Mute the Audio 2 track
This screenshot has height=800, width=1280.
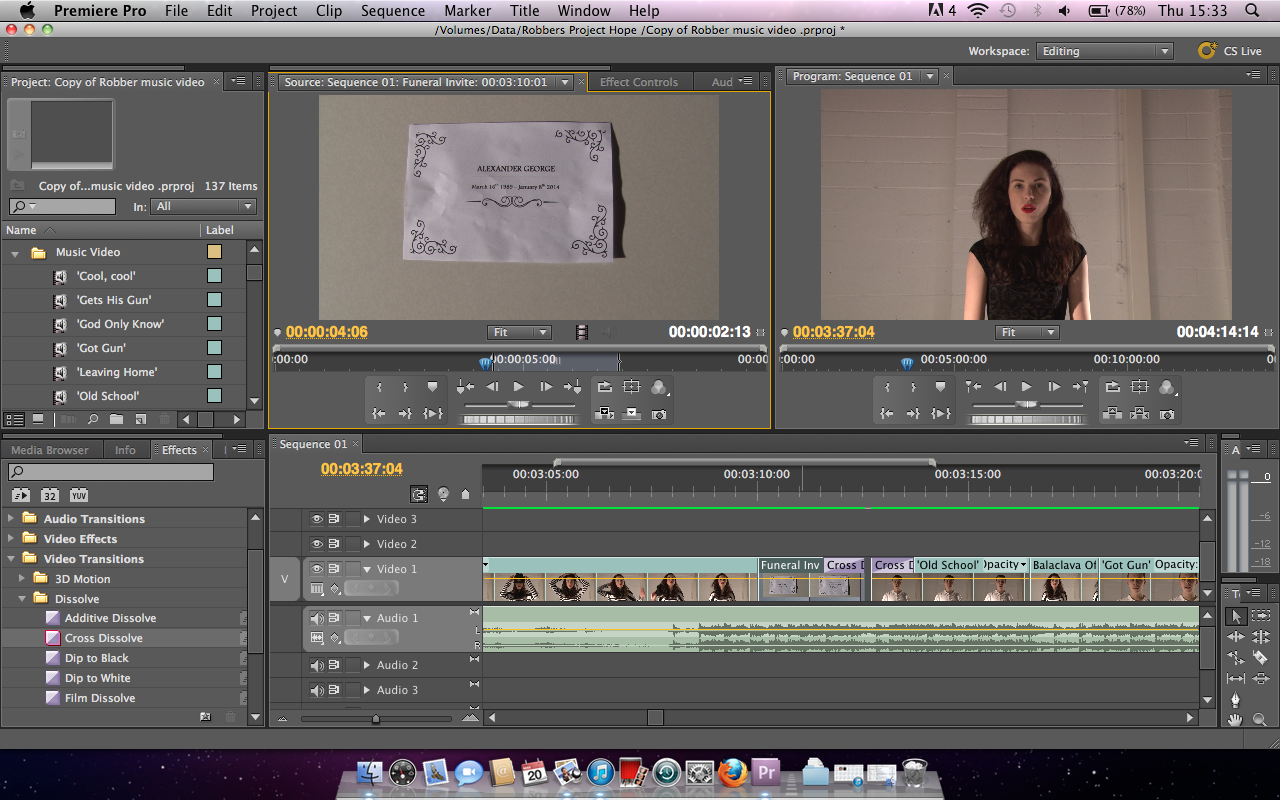317,665
